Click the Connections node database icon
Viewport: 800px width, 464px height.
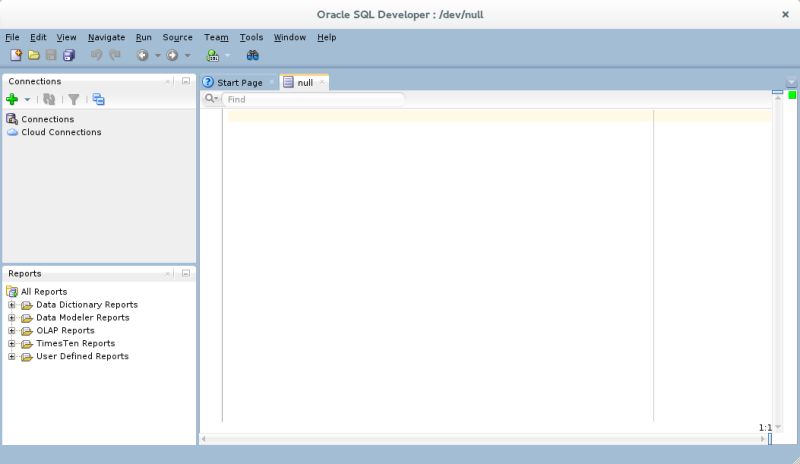point(12,119)
